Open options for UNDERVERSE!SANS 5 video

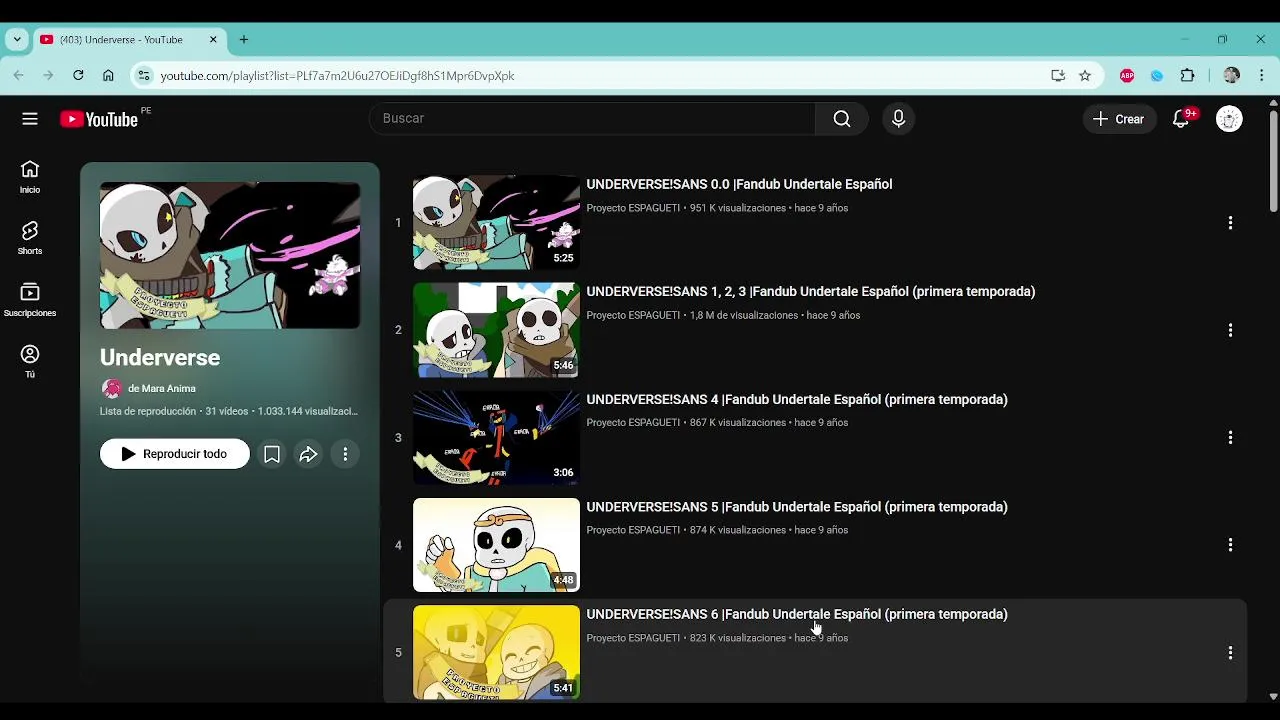[x=1230, y=545]
